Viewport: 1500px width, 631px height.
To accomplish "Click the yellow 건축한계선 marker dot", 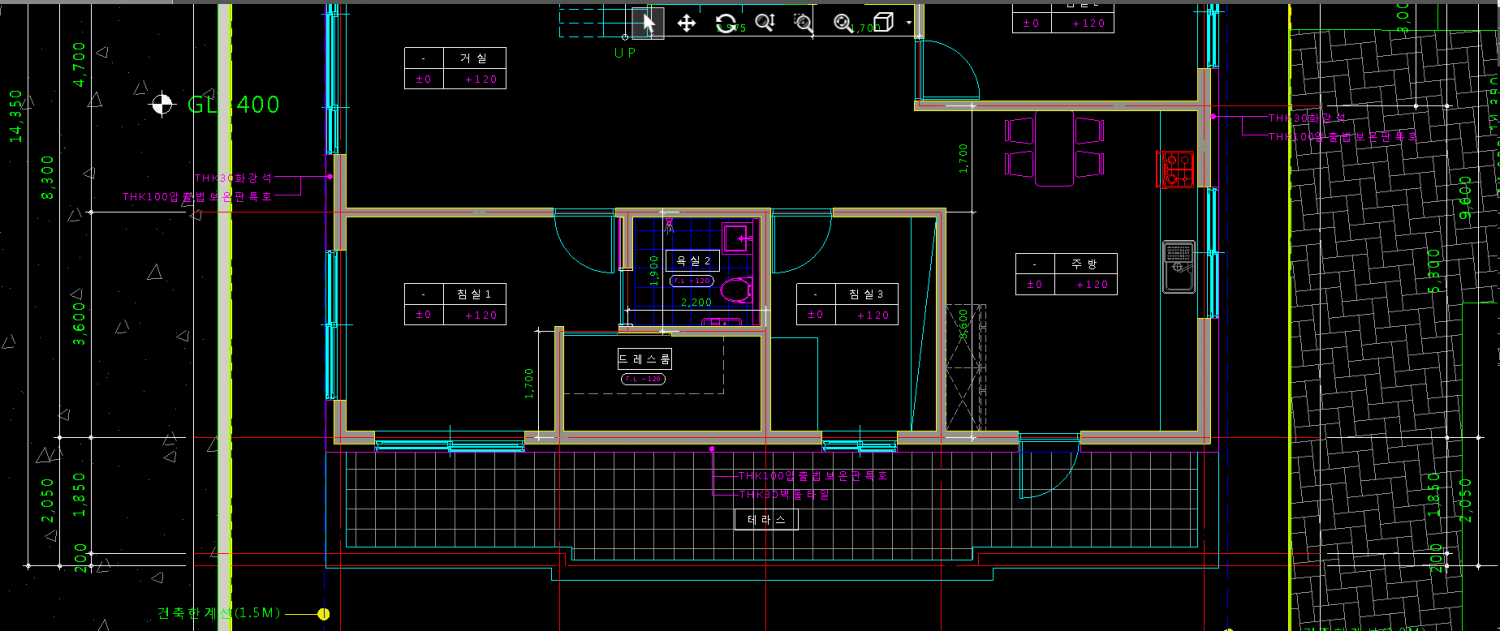I will (323, 613).
